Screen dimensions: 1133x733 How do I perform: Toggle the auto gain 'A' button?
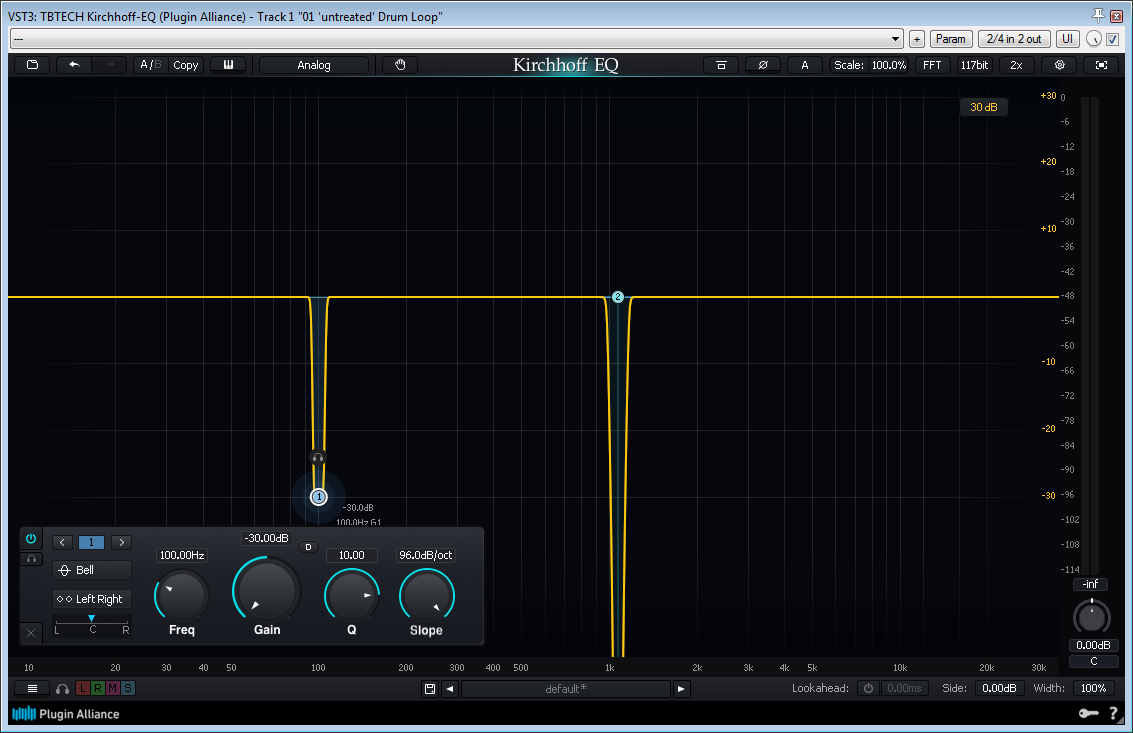[804, 65]
